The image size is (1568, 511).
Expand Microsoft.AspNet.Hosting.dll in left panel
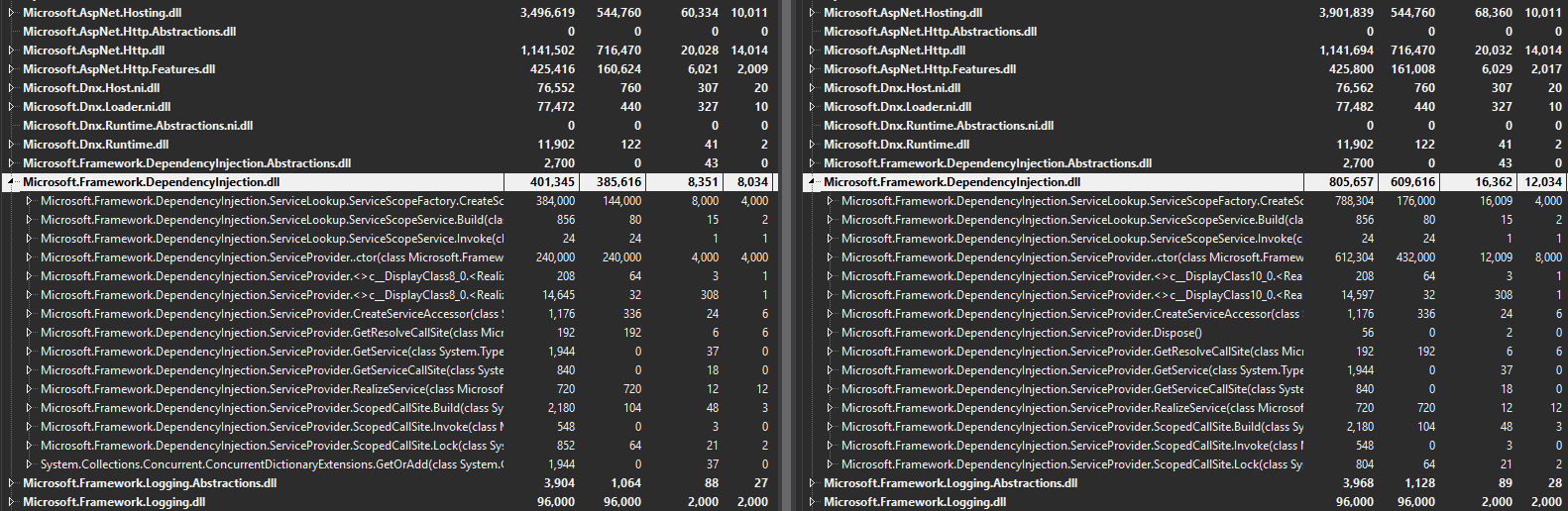12,13
